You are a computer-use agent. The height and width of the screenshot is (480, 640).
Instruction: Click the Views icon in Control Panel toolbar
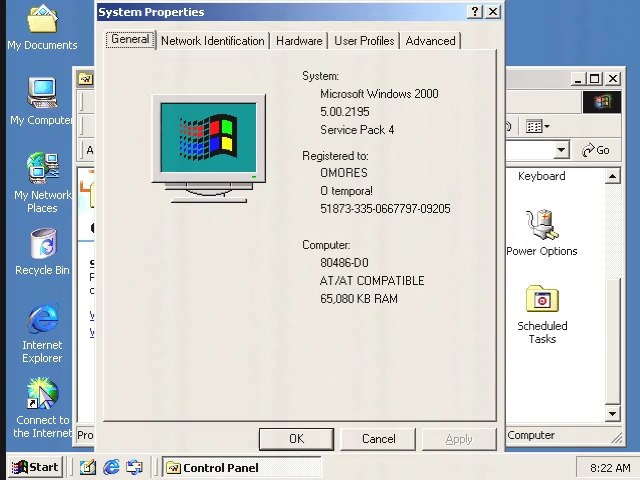click(x=534, y=127)
